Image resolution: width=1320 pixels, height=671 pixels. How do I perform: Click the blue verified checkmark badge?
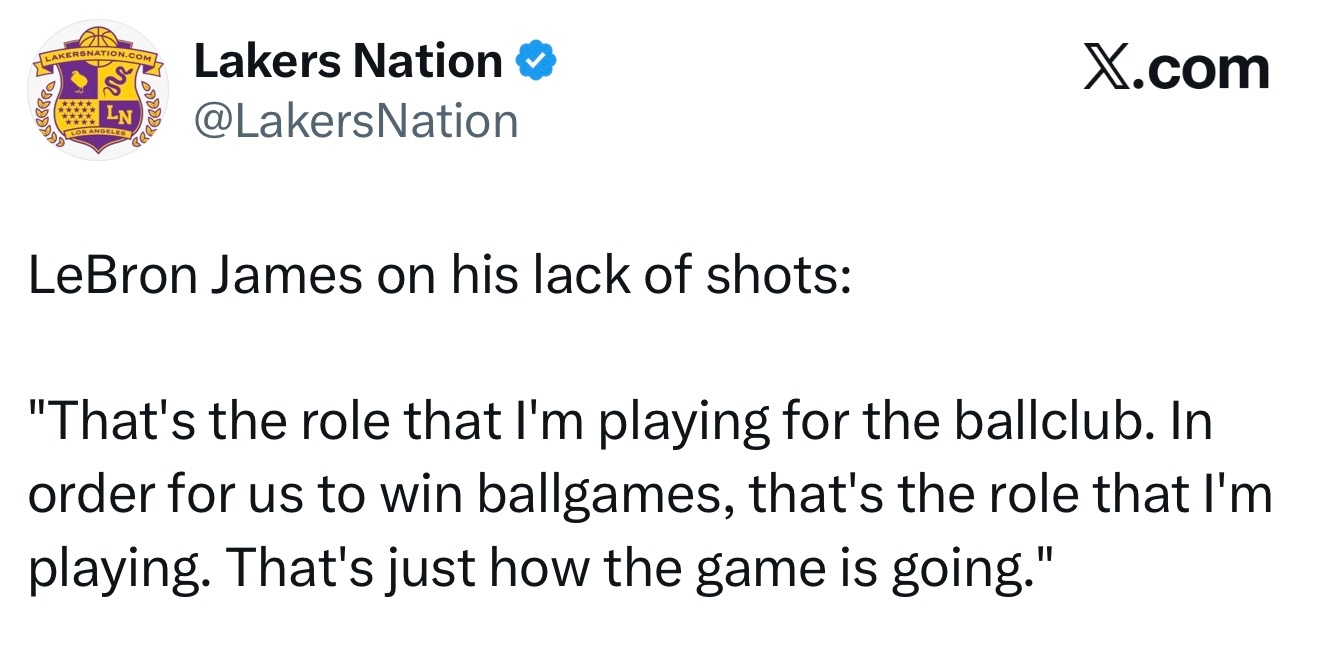point(536,63)
